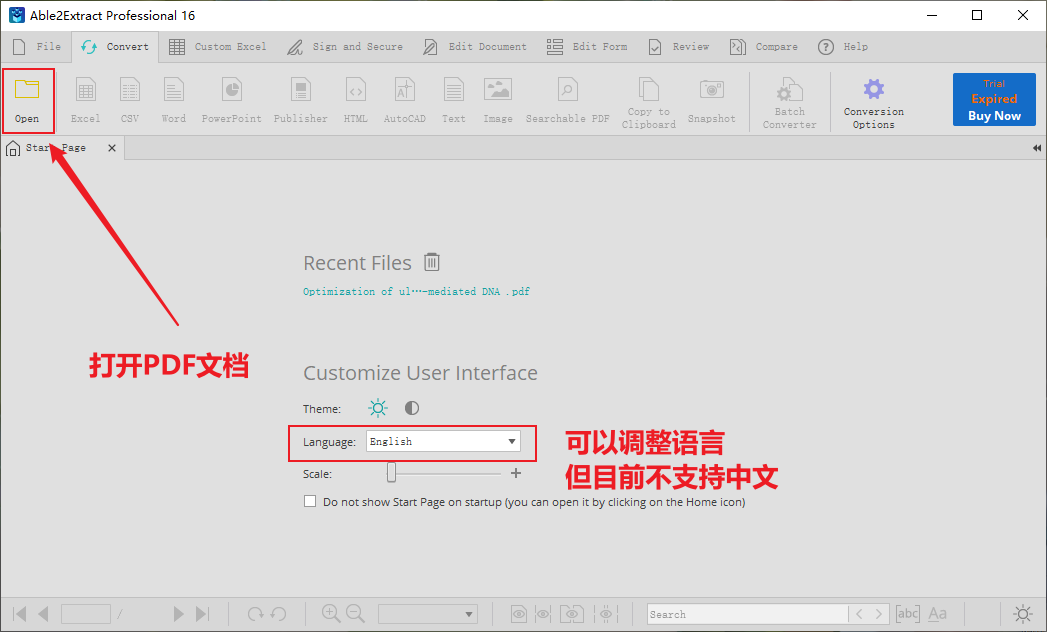Toggle dashed-border view eye icon
Viewport: 1047px width, 632px height.
point(606,614)
